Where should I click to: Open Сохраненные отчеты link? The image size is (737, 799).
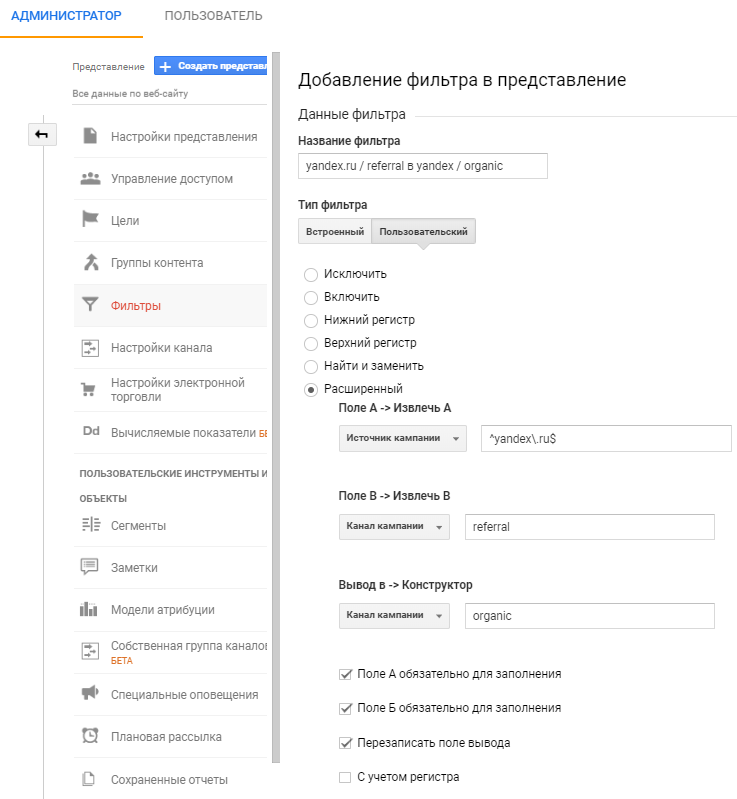tap(169, 780)
